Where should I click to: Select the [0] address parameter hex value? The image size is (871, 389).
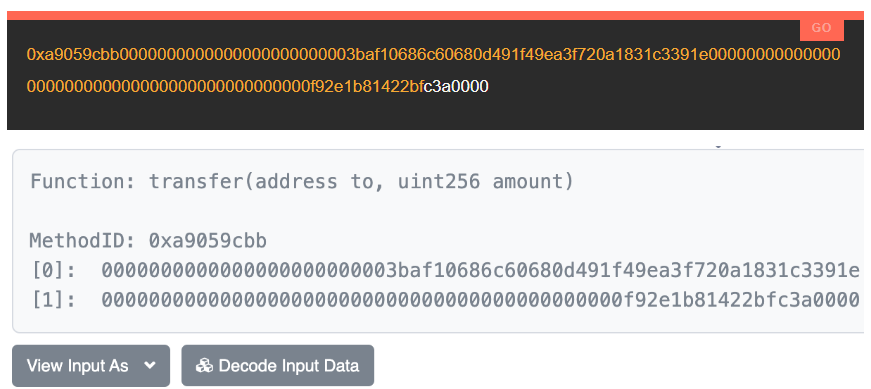coord(480,271)
